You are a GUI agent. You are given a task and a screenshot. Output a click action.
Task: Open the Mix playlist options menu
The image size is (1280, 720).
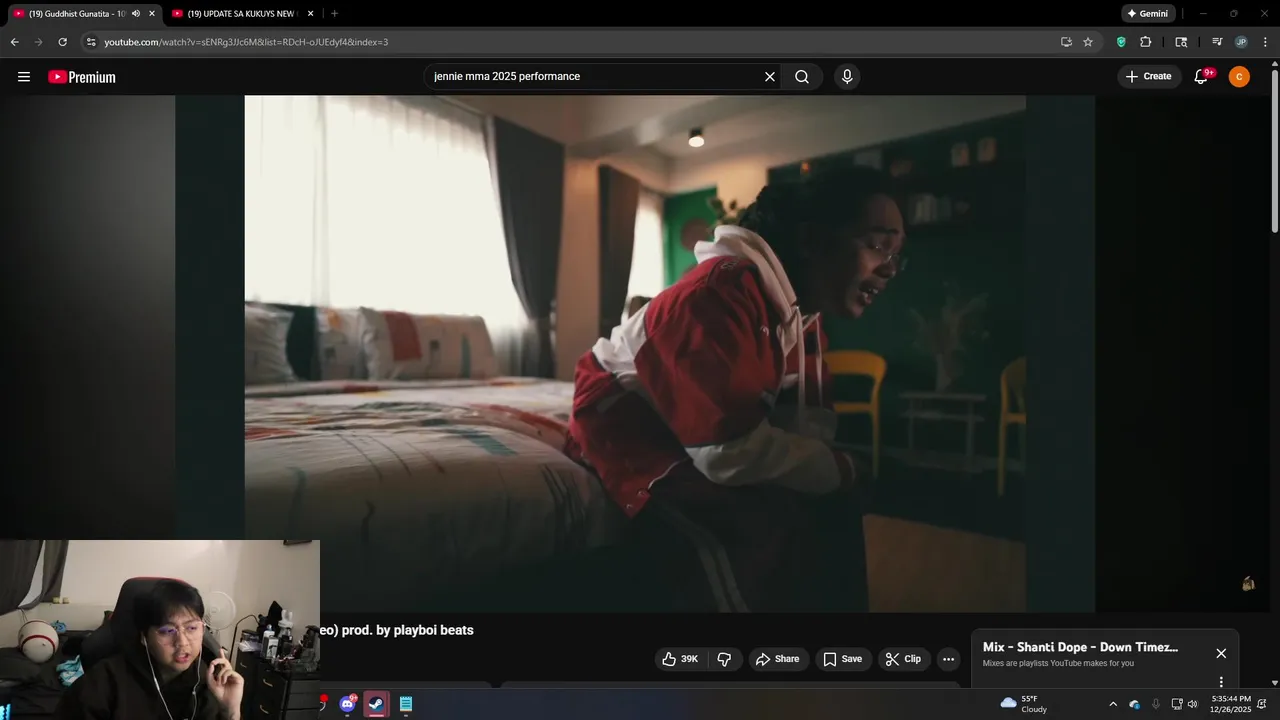point(1221,682)
